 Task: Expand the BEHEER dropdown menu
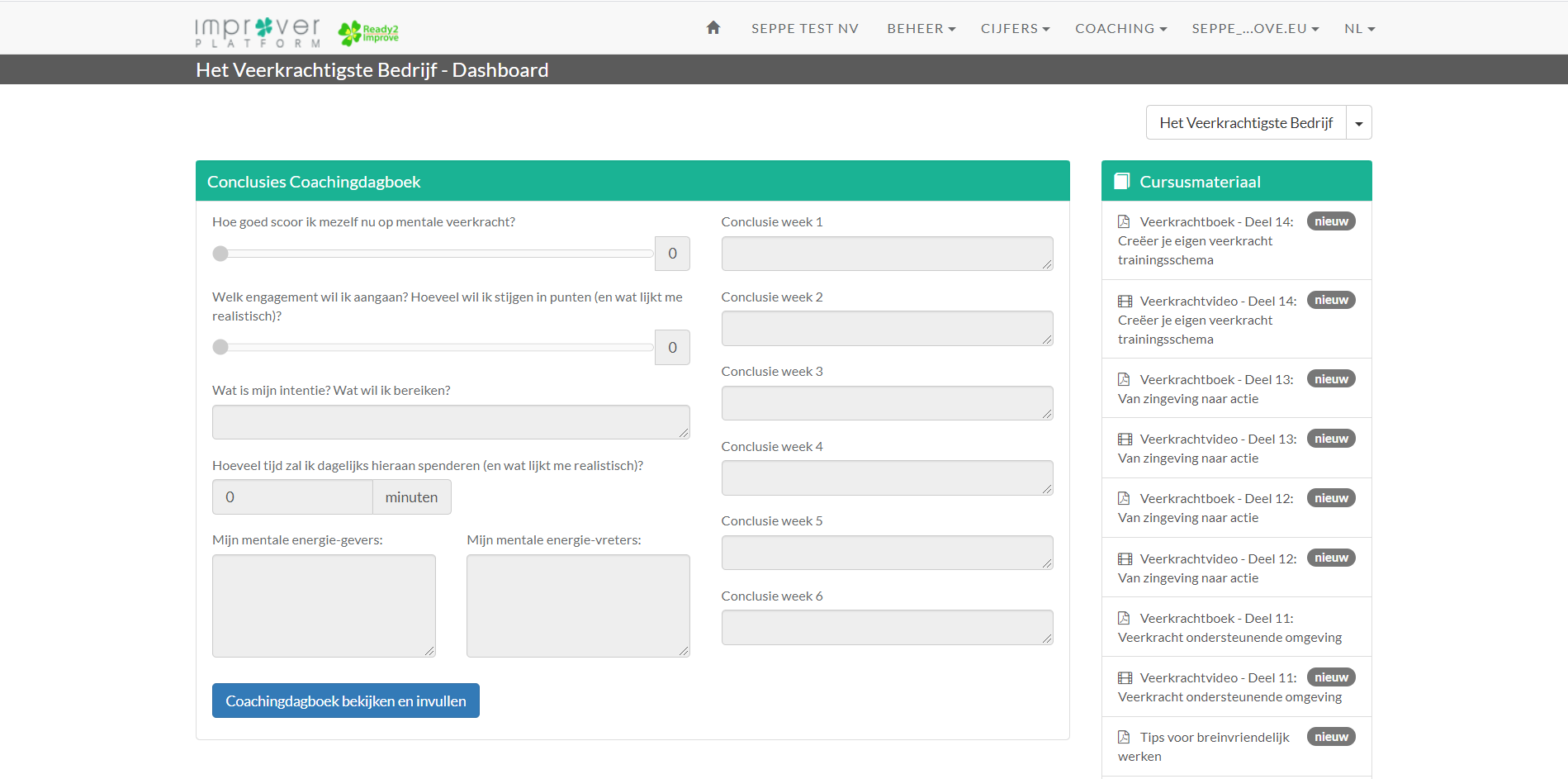[x=921, y=29]
